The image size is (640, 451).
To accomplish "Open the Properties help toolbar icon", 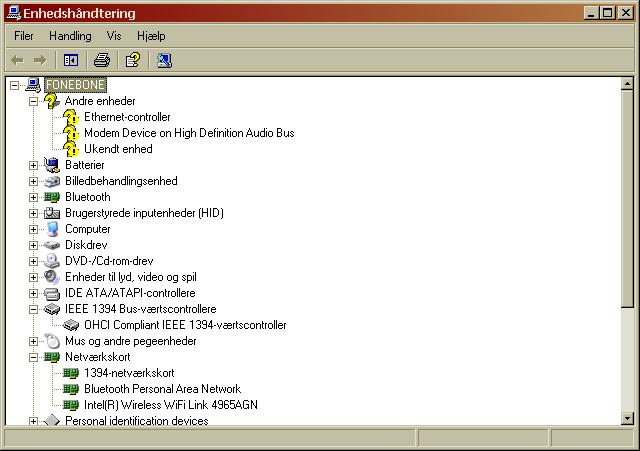I will point(133,60).
